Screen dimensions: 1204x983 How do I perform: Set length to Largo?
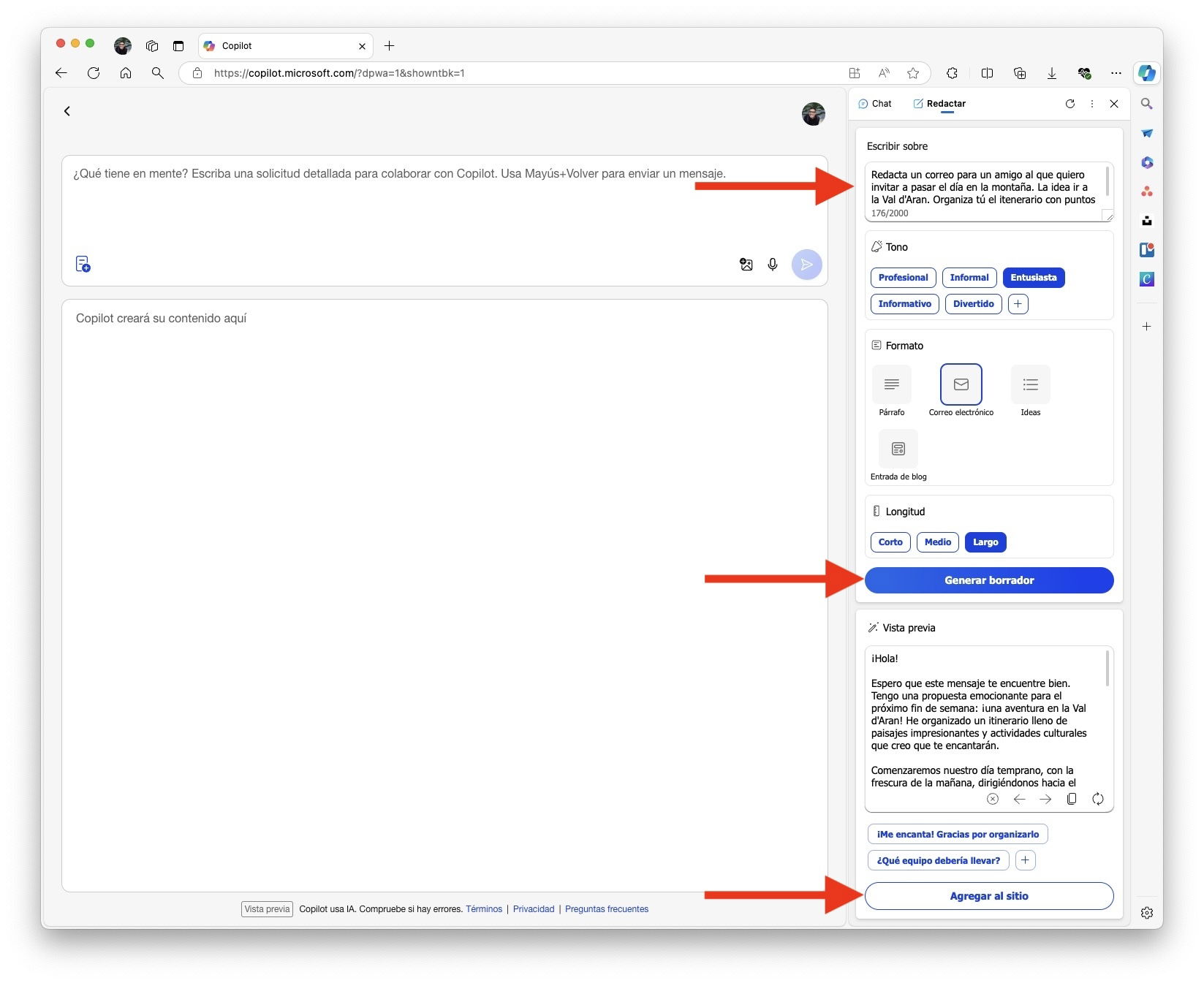pyautogui.click(x=985, y=542)
